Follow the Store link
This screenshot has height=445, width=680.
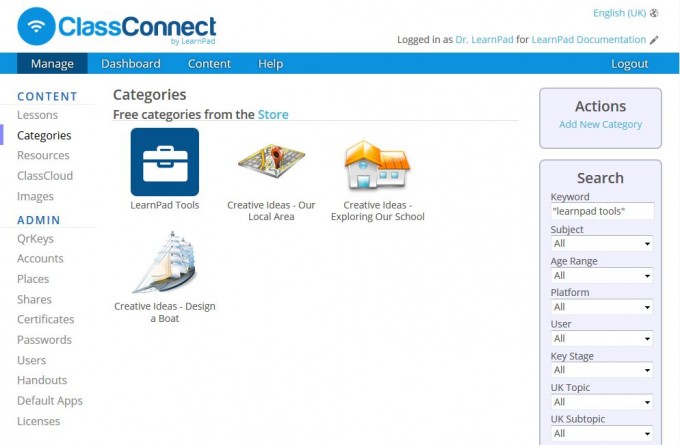click(x=273, y=115)
